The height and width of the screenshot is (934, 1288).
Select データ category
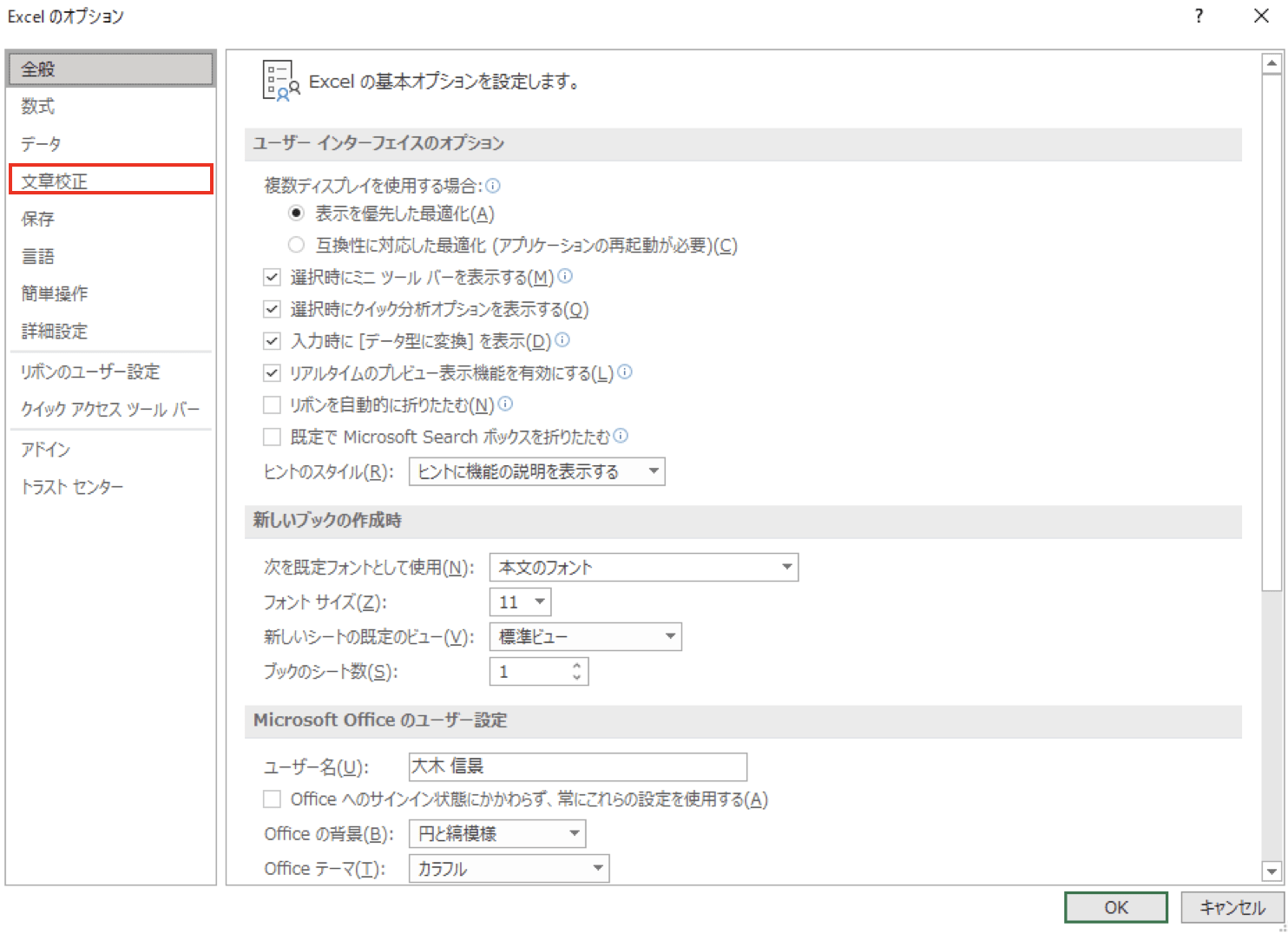coord(111,143)
